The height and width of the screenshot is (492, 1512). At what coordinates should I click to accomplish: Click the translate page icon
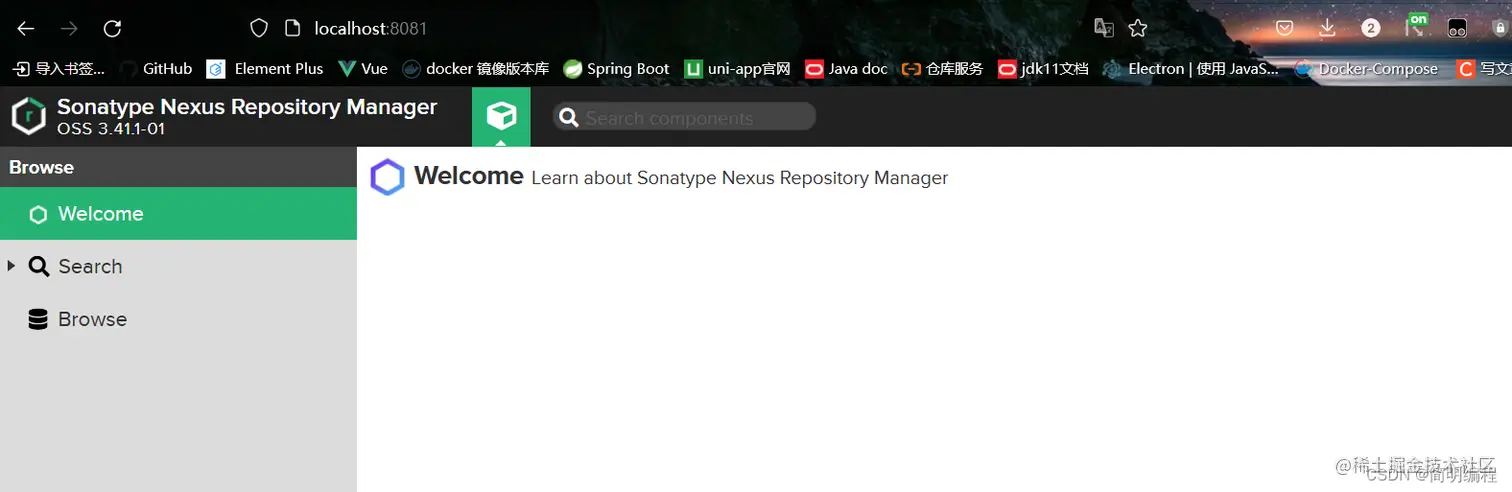tap(1104, 28)
